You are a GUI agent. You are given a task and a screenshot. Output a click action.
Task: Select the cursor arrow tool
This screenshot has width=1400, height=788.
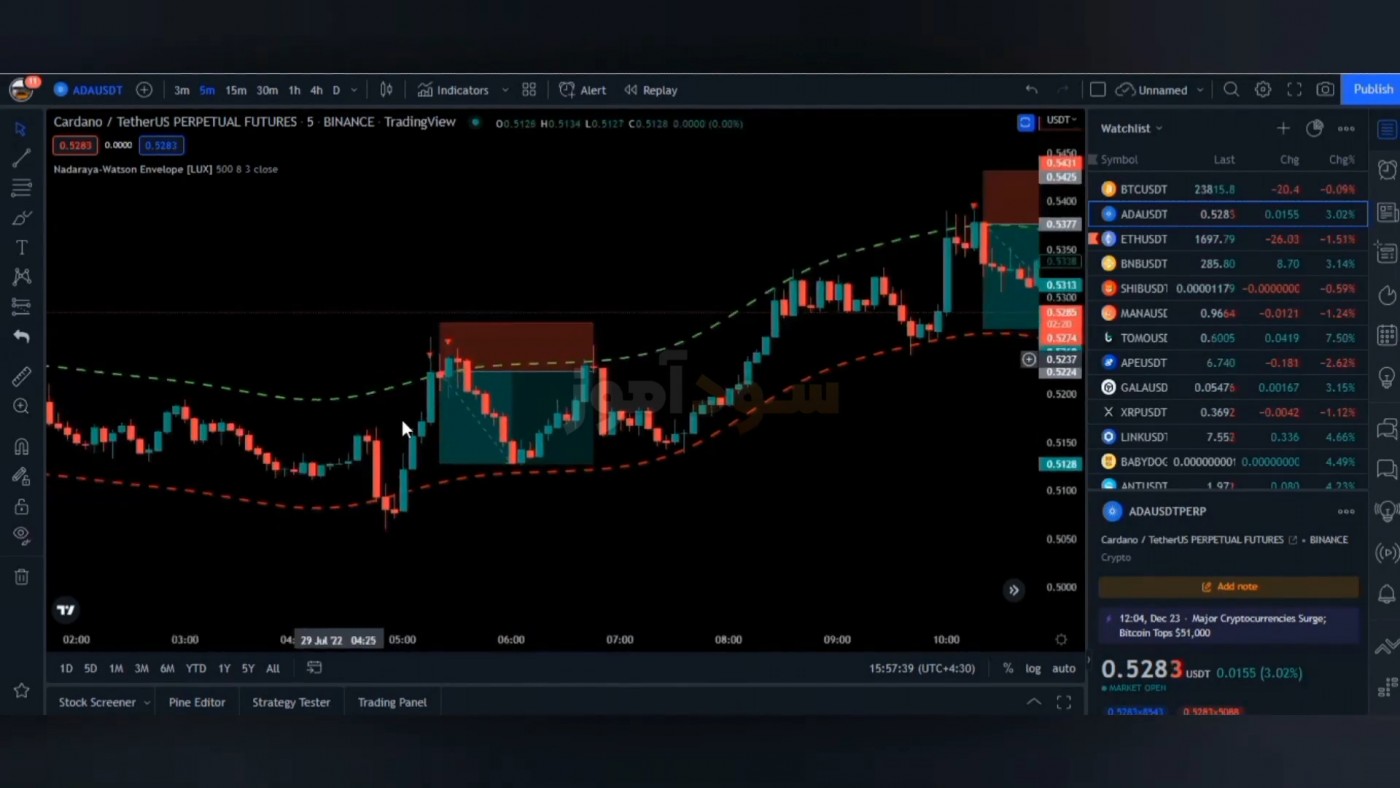(21, 128)
